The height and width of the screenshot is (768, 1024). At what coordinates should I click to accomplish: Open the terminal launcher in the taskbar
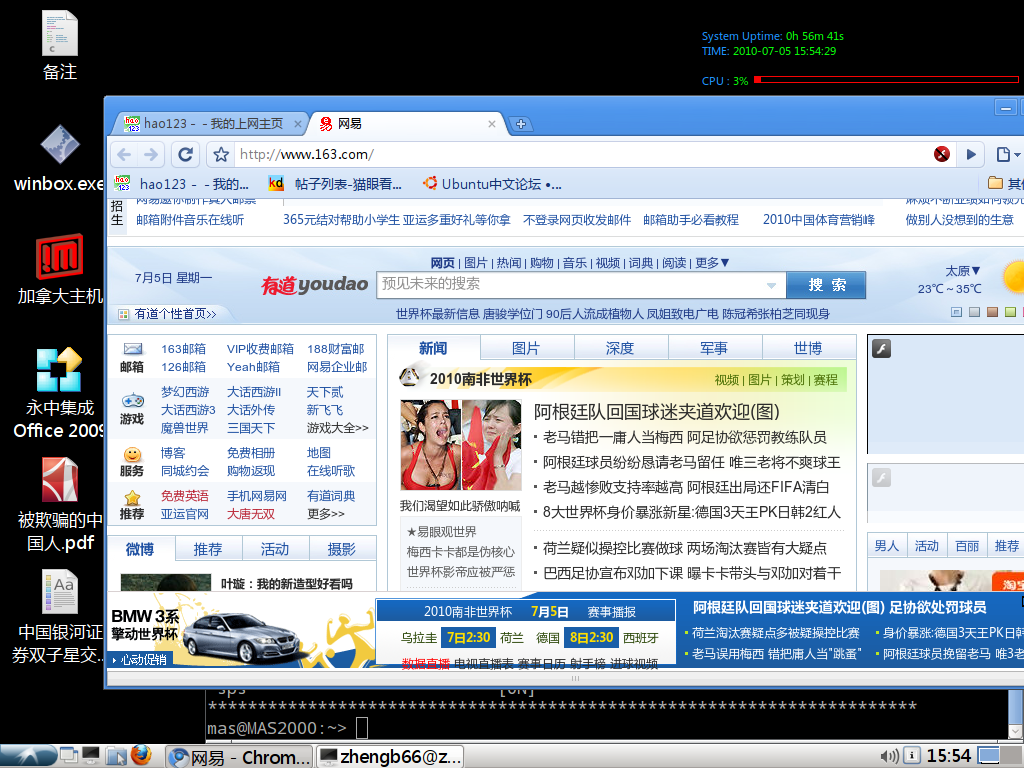click(x=90, y=756)
